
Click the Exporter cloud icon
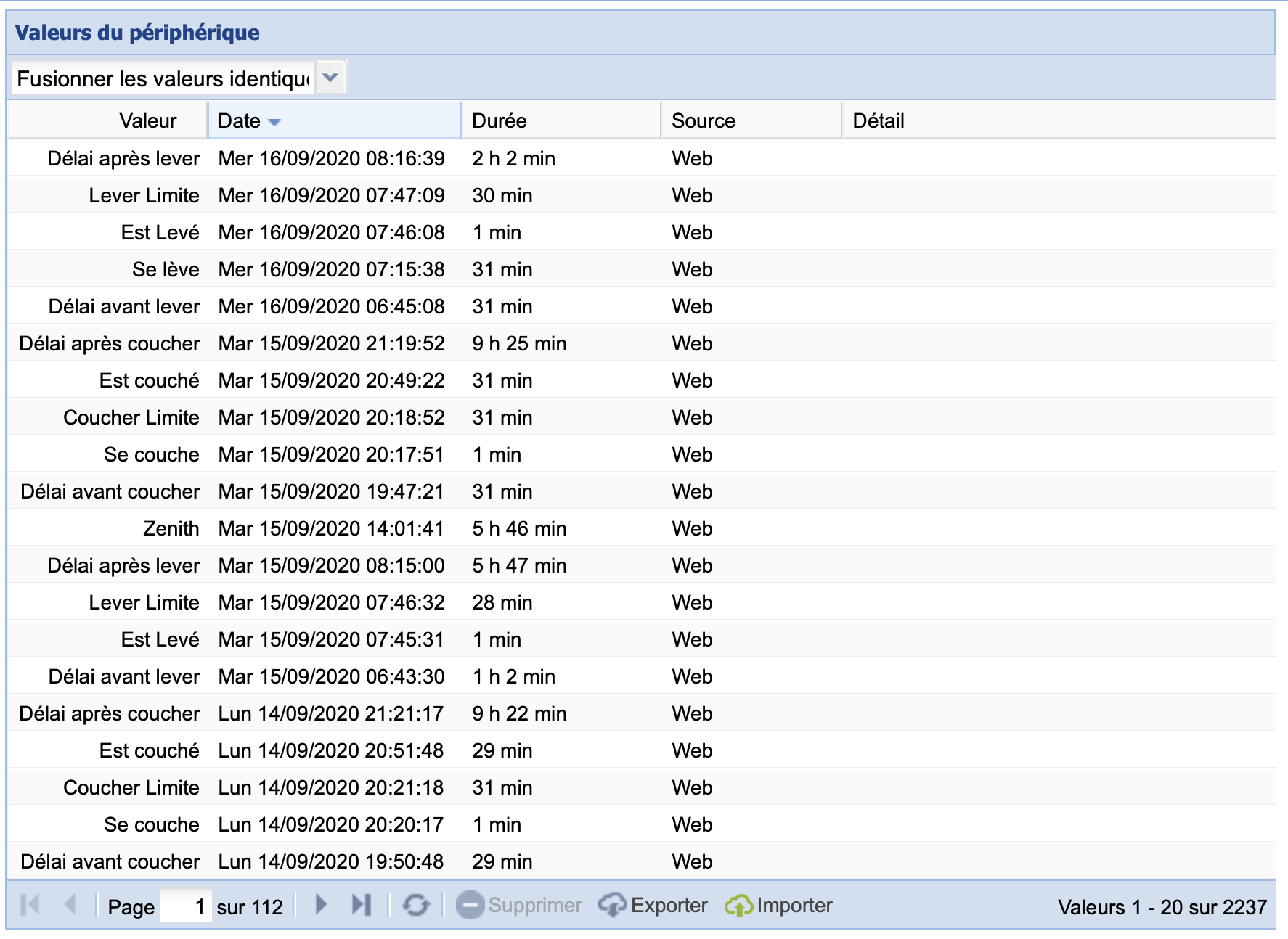click(612, 905)
